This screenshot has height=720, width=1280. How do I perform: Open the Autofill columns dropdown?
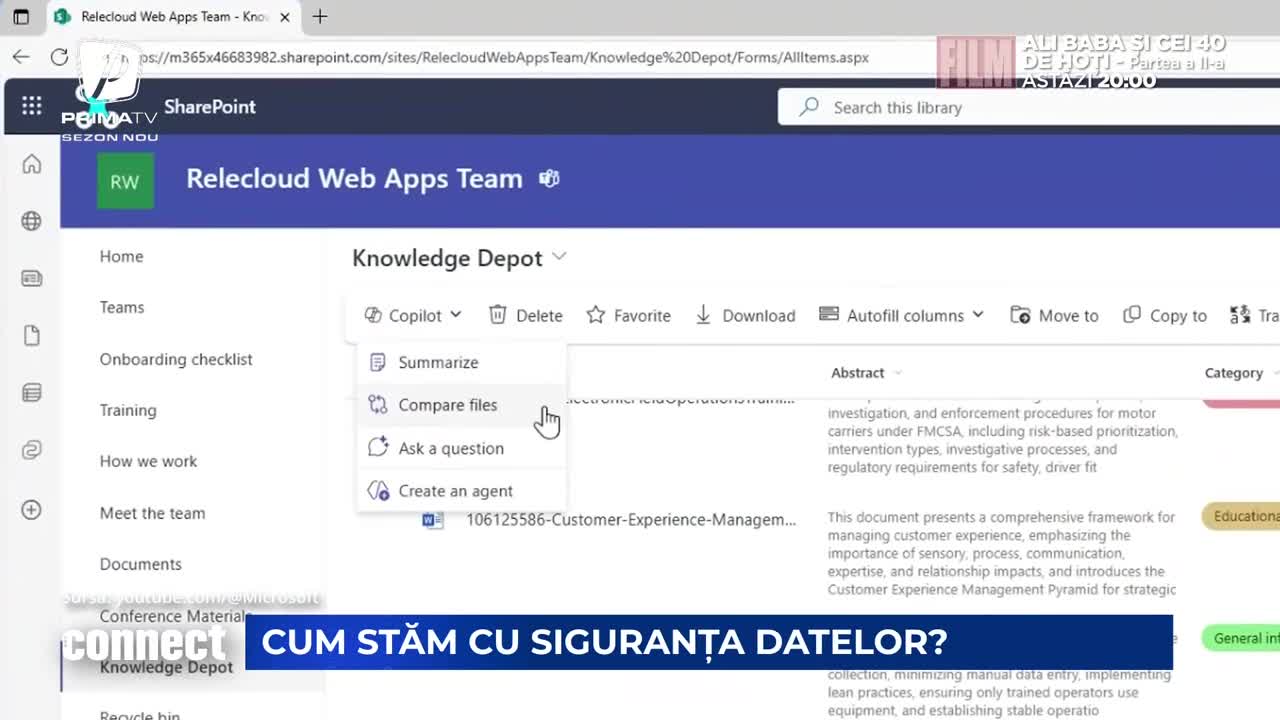[x=902, y=316]
